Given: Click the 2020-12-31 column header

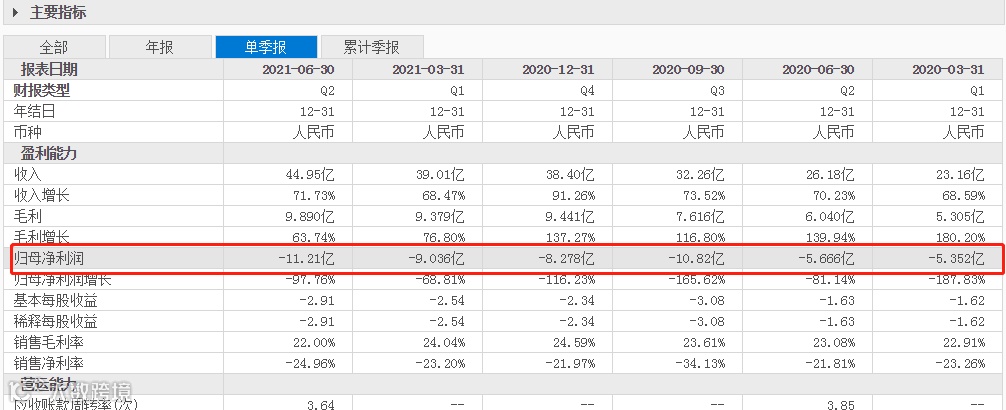Looking at the screenshot, I should coord(558,70).
